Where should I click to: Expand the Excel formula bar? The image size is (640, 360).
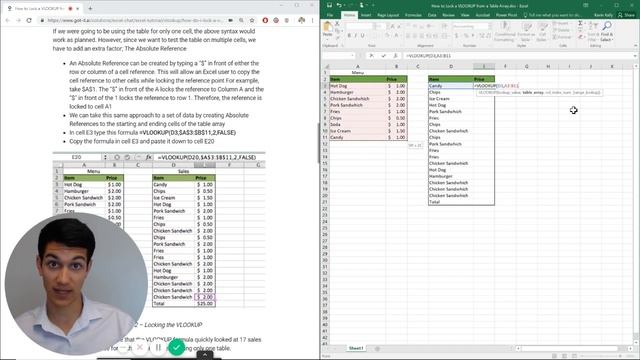click(636, 56)
